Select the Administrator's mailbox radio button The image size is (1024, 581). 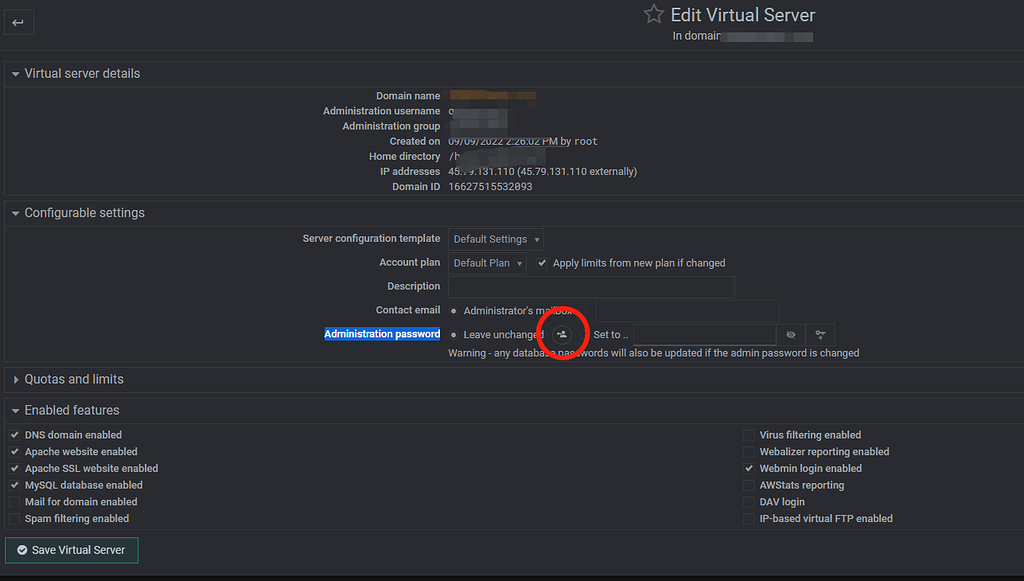454,309
